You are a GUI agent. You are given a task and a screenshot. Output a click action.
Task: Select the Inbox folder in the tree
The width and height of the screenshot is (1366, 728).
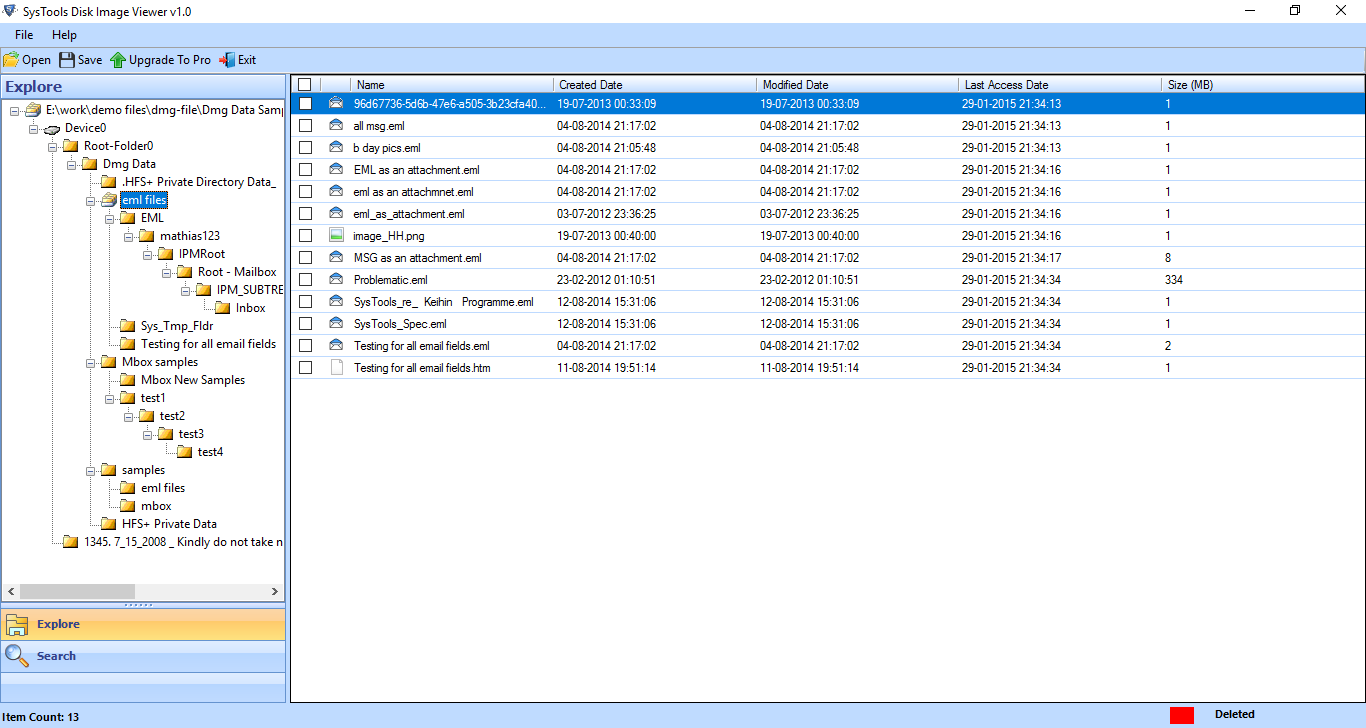pyautogui.click(x=249, y=307)
